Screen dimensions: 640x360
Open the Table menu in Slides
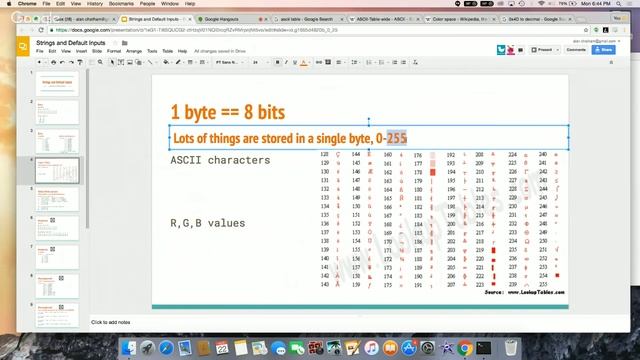click(168, 51)
